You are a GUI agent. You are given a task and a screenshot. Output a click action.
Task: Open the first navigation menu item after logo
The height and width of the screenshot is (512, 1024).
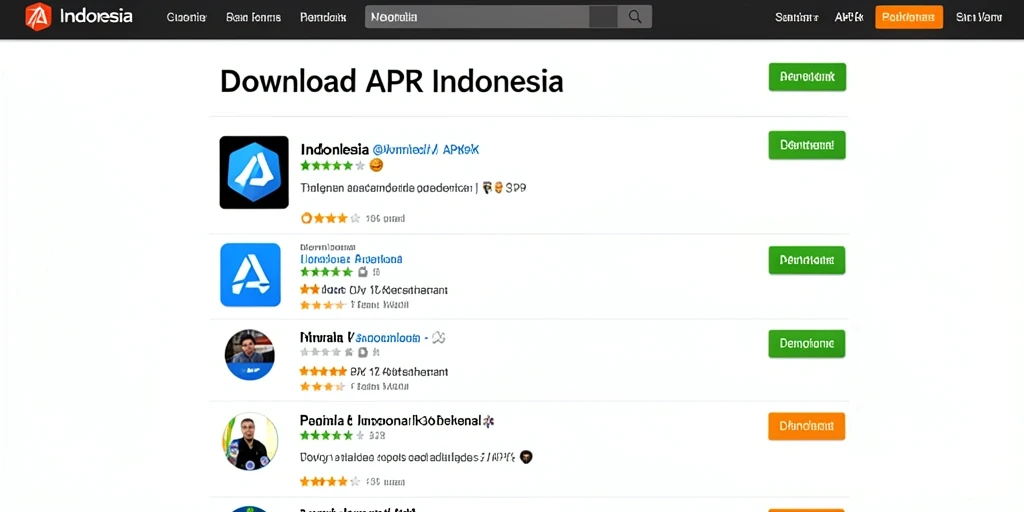186,18
